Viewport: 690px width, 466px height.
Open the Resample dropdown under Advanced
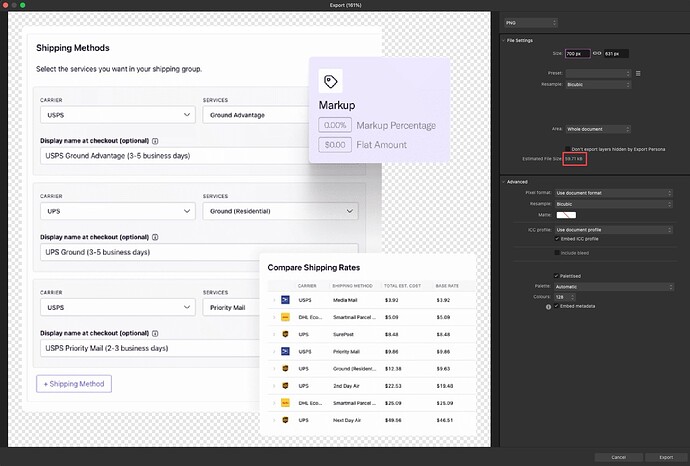pos(613,204)
